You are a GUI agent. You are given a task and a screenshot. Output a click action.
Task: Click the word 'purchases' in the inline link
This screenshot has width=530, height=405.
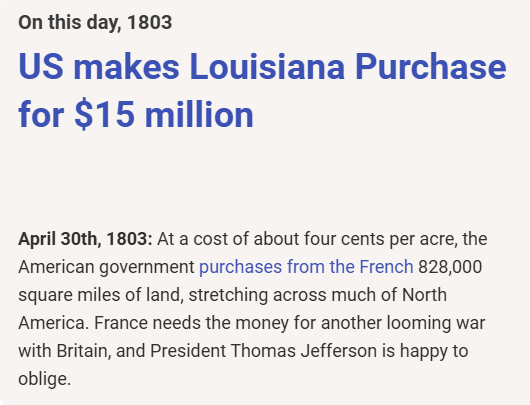point(240,267)
